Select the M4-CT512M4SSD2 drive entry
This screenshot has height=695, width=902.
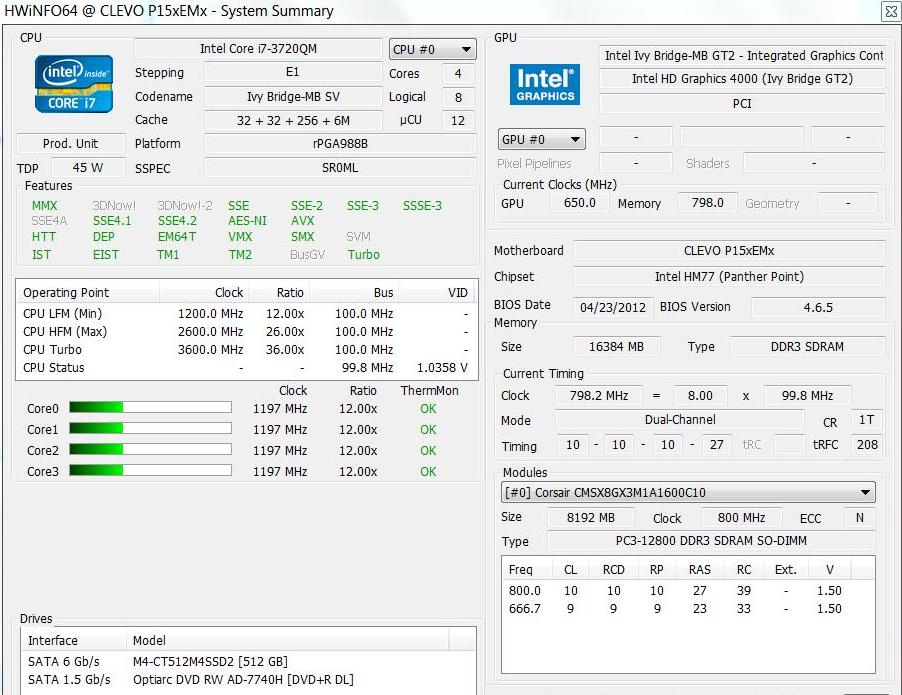pyautogui.click(x=210, y=662)
